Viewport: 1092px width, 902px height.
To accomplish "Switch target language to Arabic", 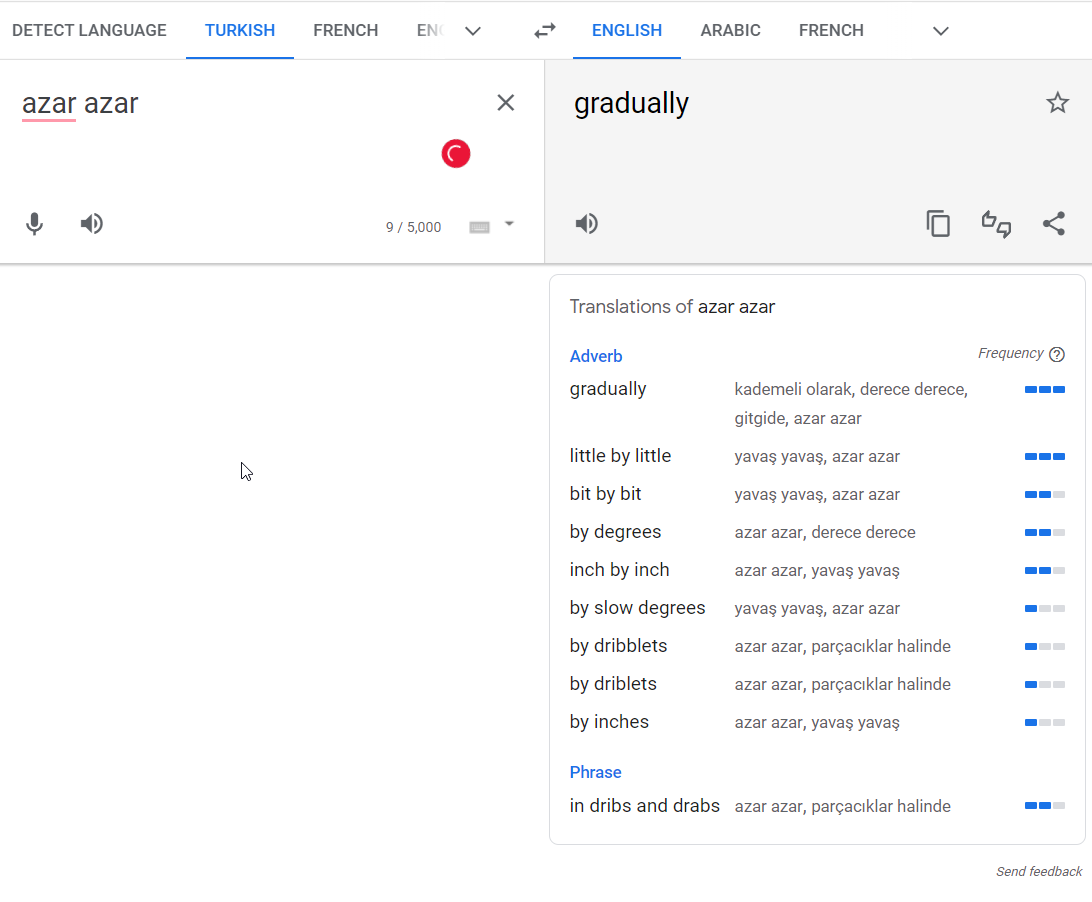I will [x=730, y=31].
